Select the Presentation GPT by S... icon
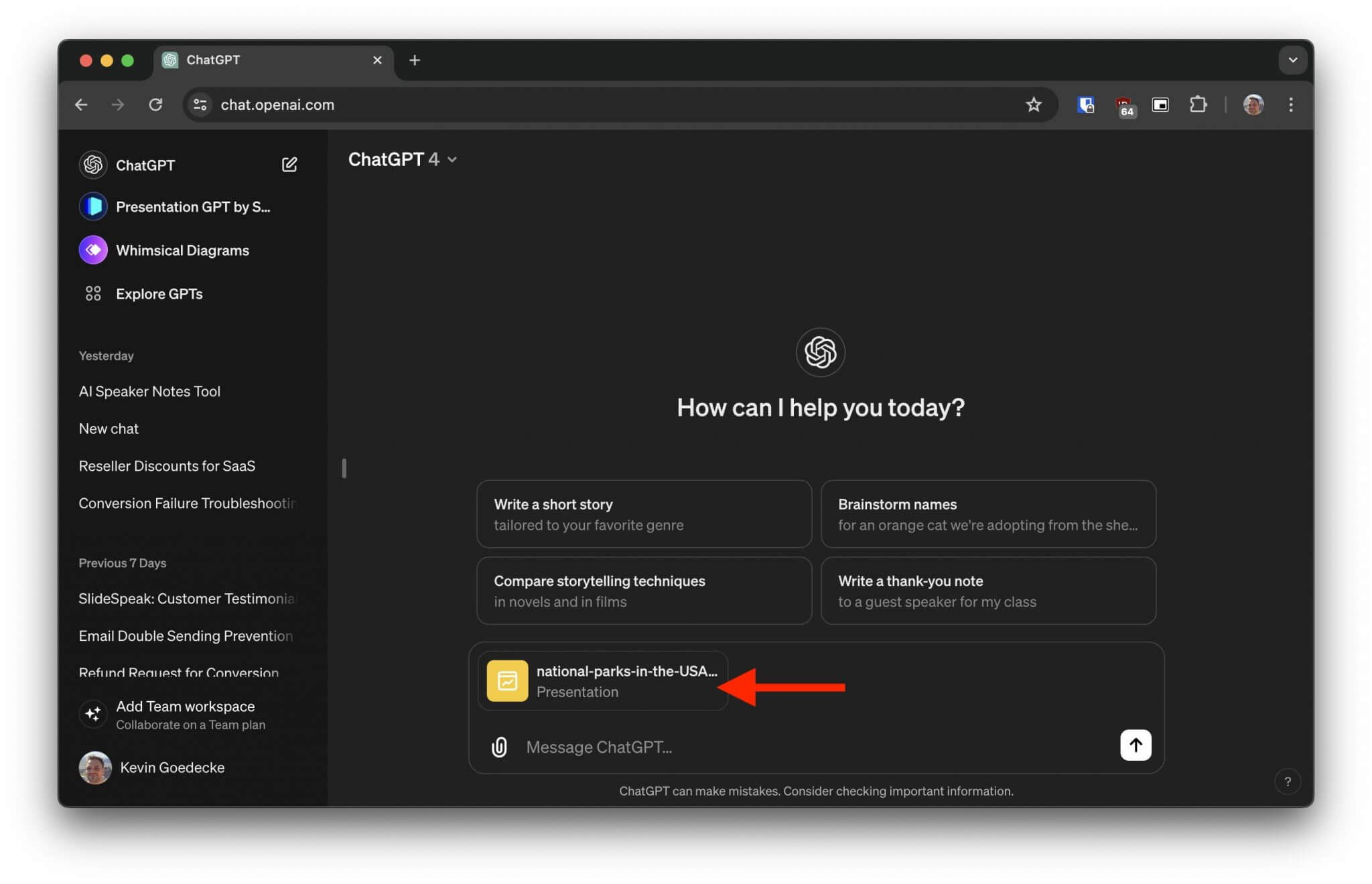Viewport: 1372px width, 884px height. pos(93,206)
